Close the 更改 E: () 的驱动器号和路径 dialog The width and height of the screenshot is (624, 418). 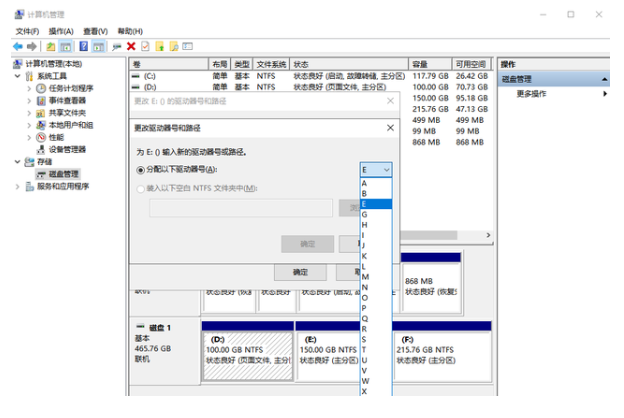click(390, 101)
